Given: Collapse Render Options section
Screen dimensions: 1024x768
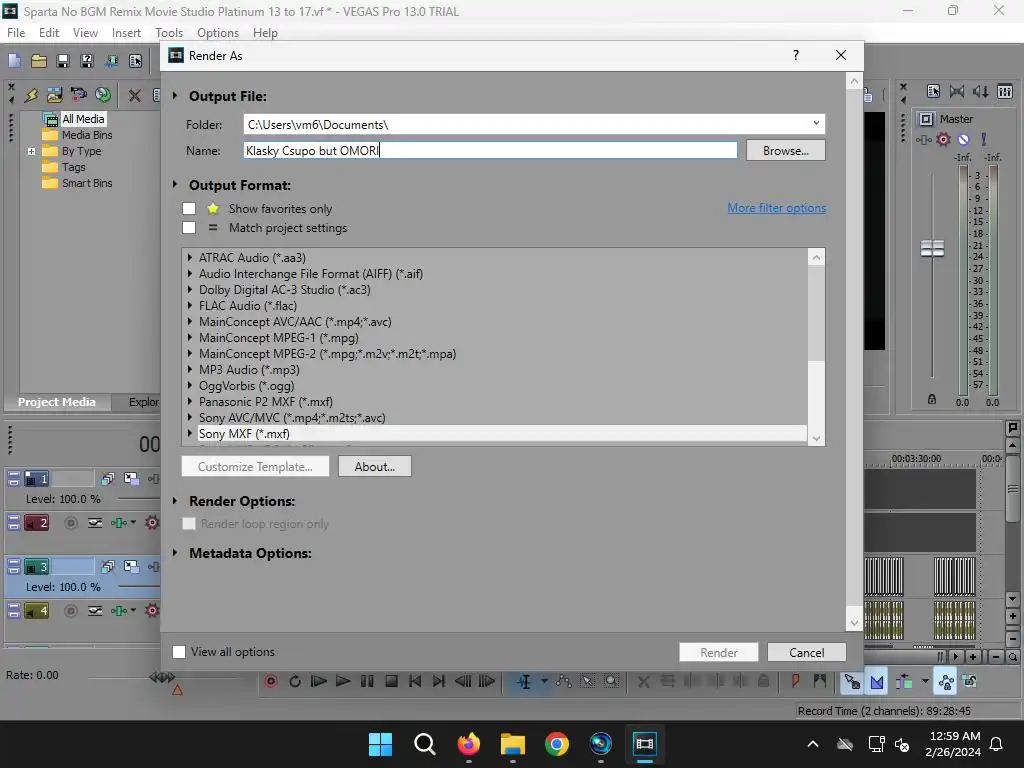Looking at the screenshot, I should click(175, 501).
